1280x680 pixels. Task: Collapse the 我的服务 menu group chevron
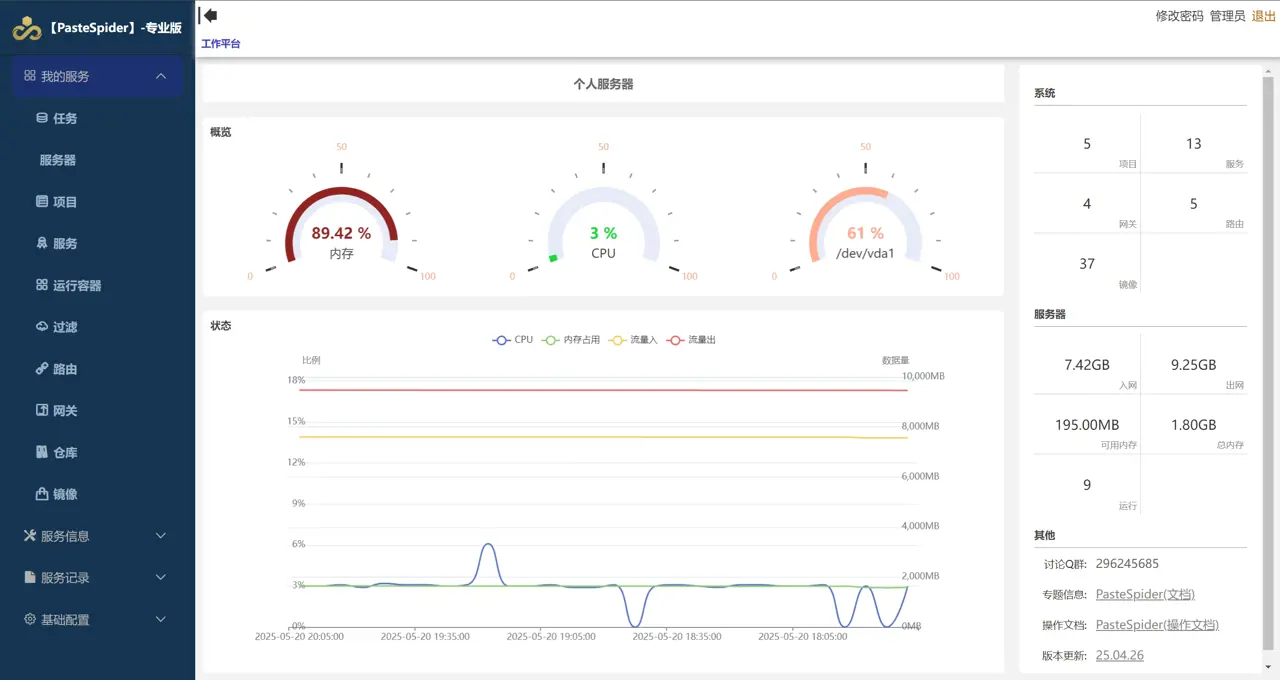click(x=161, y=76)
